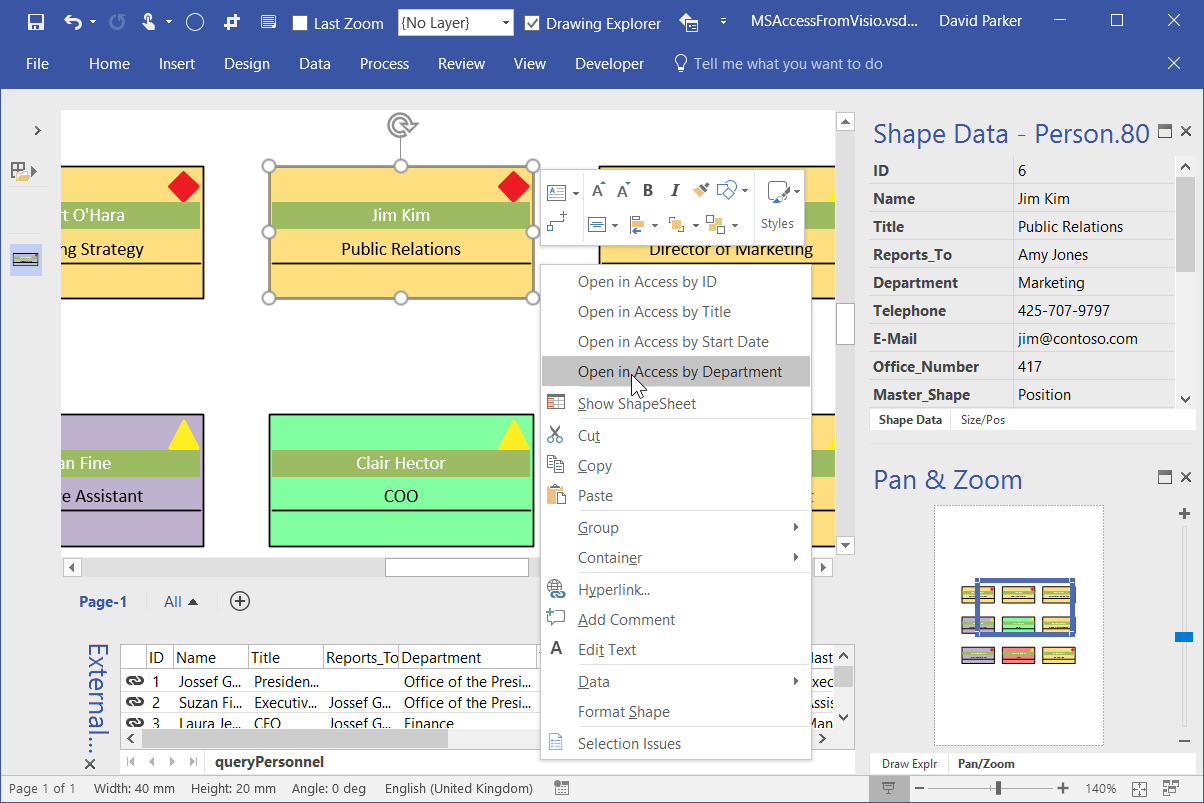Apply italic in the mini toolbar

[x=675, y=190]
